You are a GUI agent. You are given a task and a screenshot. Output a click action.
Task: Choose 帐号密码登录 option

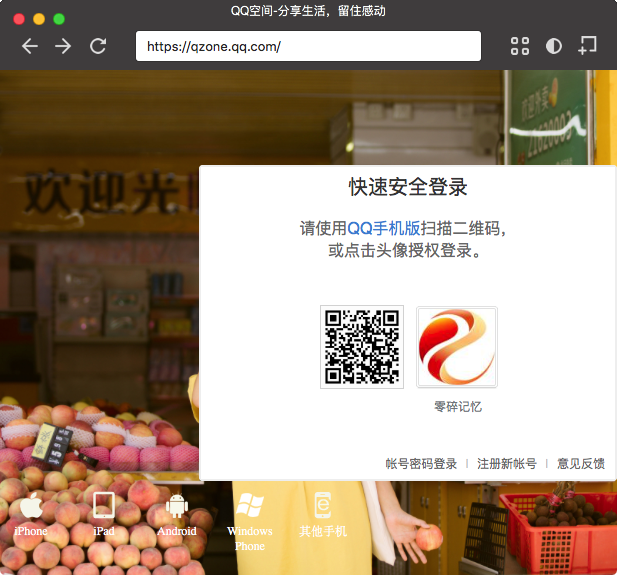point(421,464)
